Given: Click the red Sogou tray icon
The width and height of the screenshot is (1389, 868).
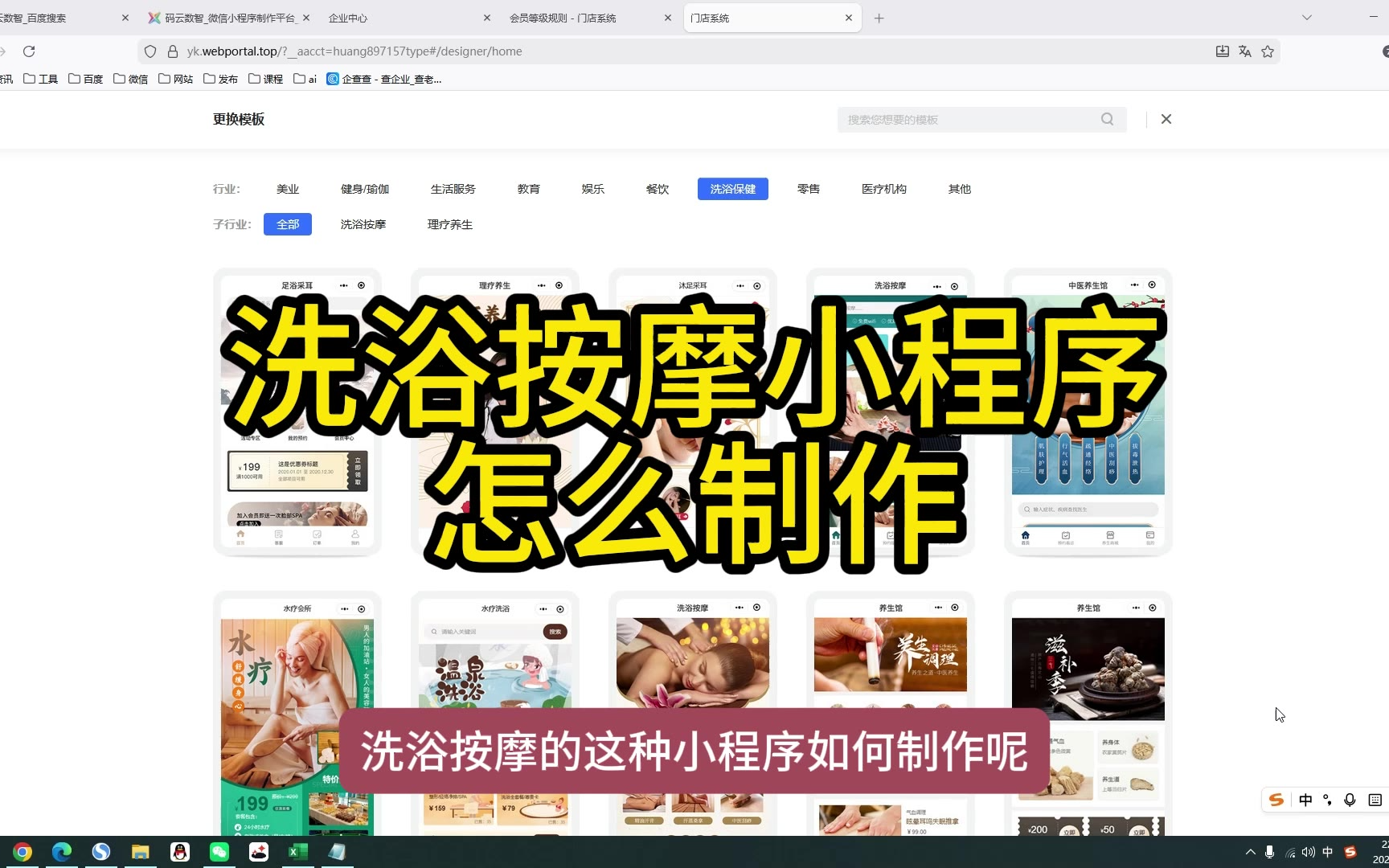Looking at the screenshot, I should point(1350,852).
